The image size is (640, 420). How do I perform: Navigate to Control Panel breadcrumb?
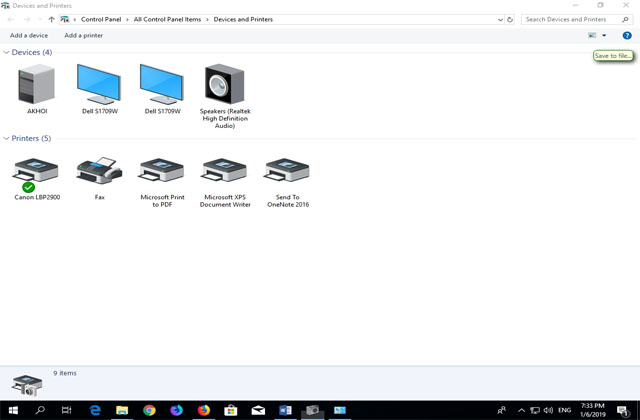[101, 19]
